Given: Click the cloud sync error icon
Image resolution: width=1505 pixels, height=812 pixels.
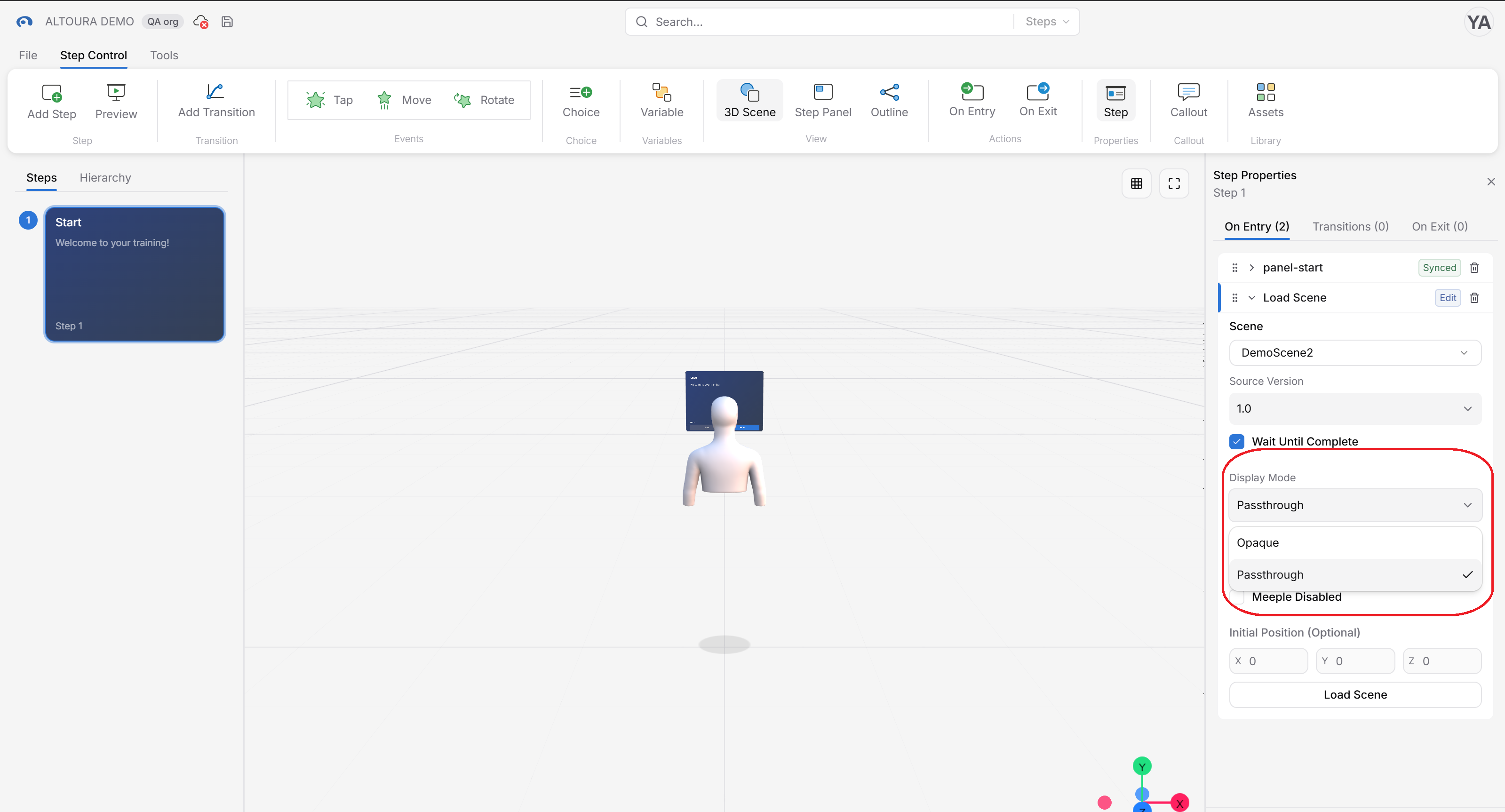Looking at the screenshot, I should tap(200, 22).
